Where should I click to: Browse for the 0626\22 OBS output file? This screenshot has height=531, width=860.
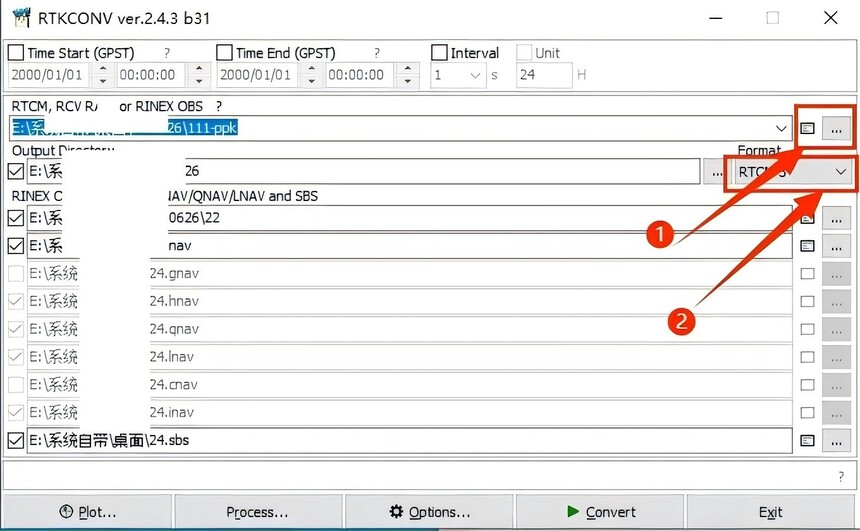836,219
